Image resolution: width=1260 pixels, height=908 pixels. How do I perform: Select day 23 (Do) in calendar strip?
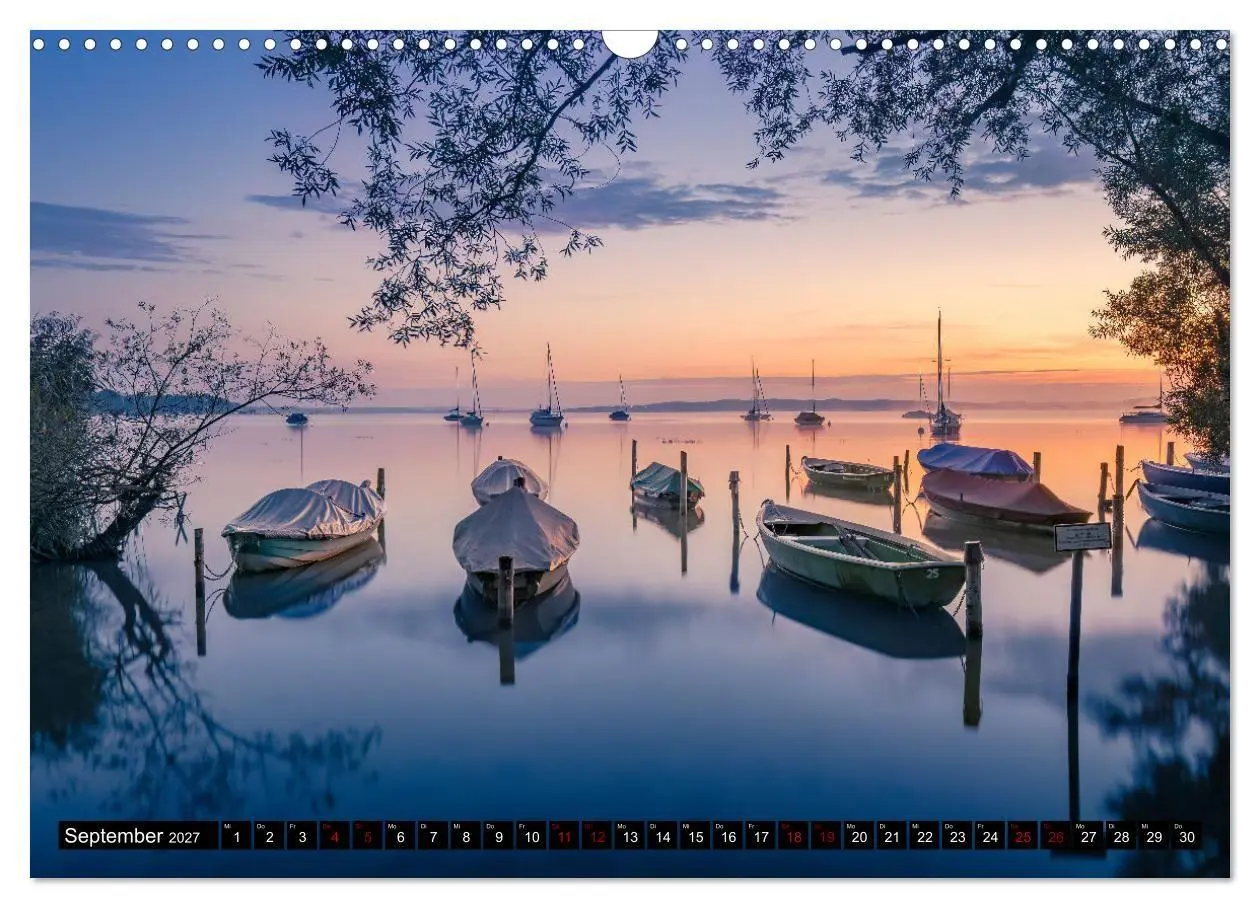[957, 836]
